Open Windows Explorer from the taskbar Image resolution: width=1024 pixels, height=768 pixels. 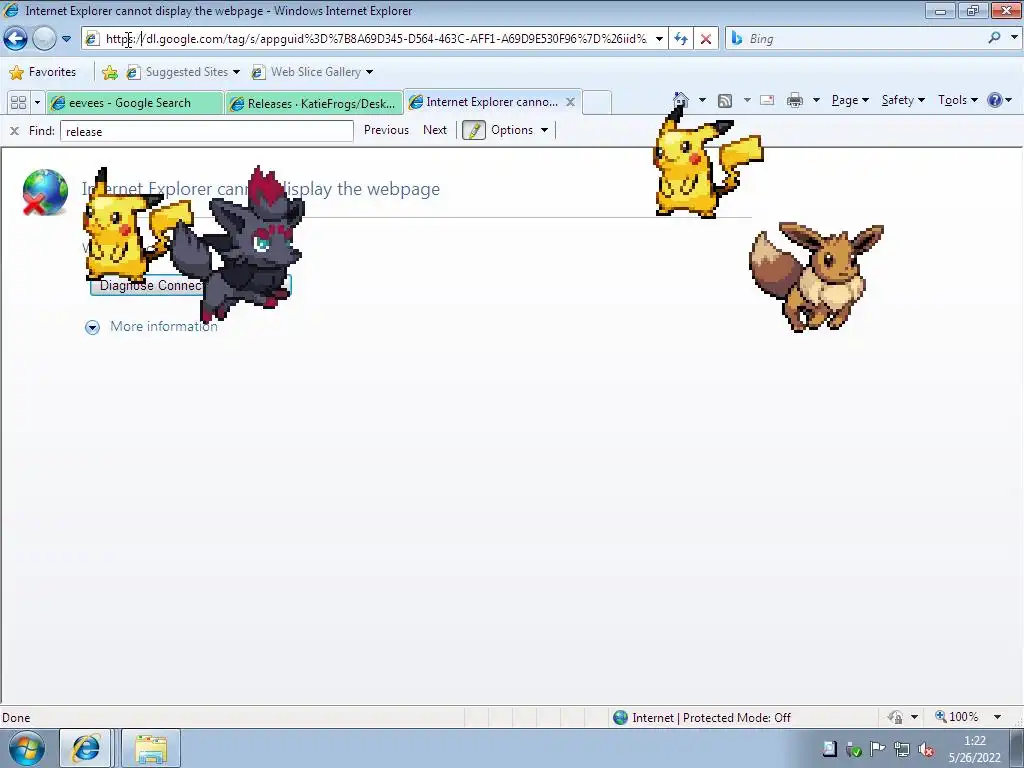click(x=151, y=748)
